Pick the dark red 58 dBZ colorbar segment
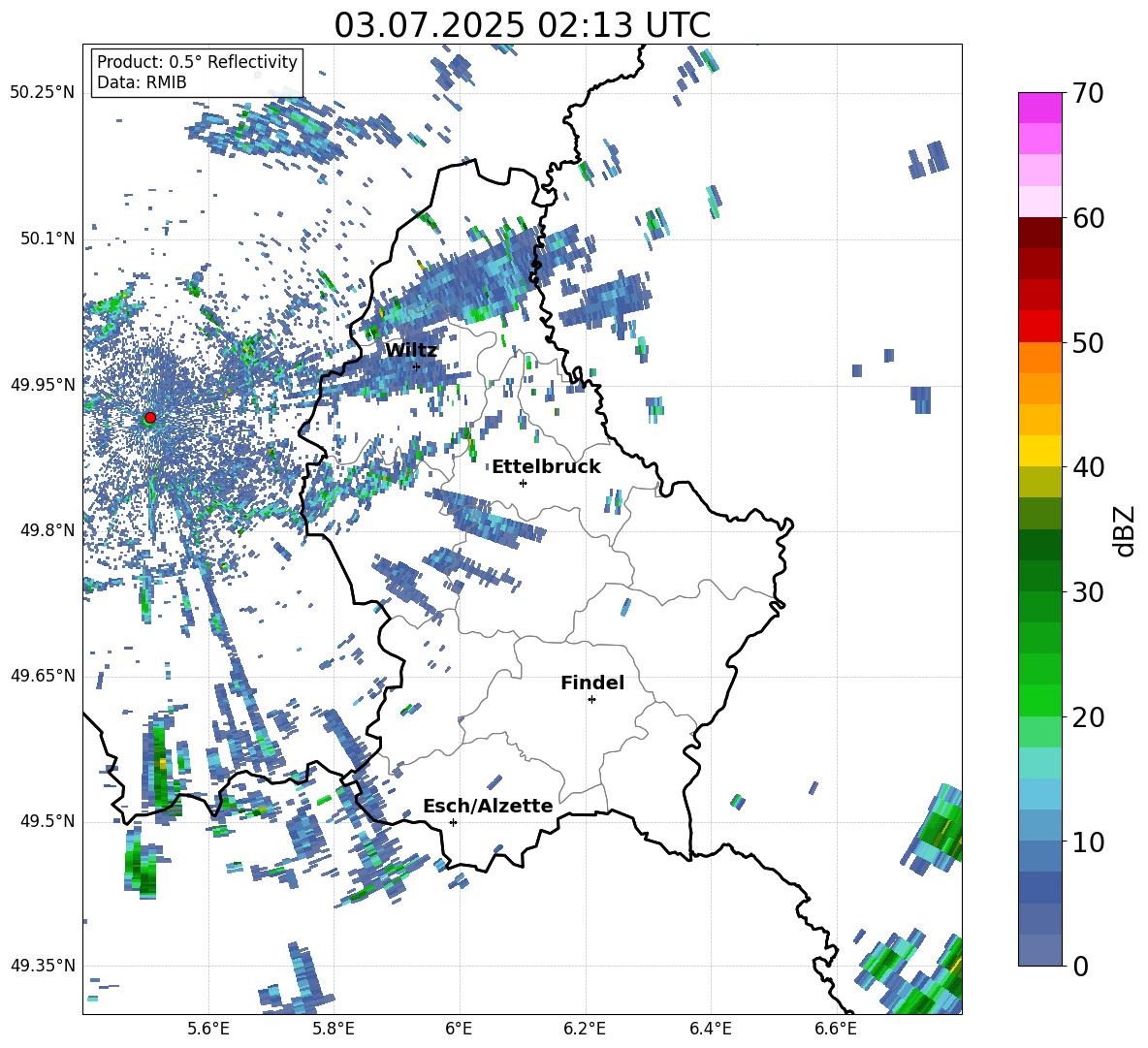Viewport: 1148px width, 1048px height. tap(1039, 234)
